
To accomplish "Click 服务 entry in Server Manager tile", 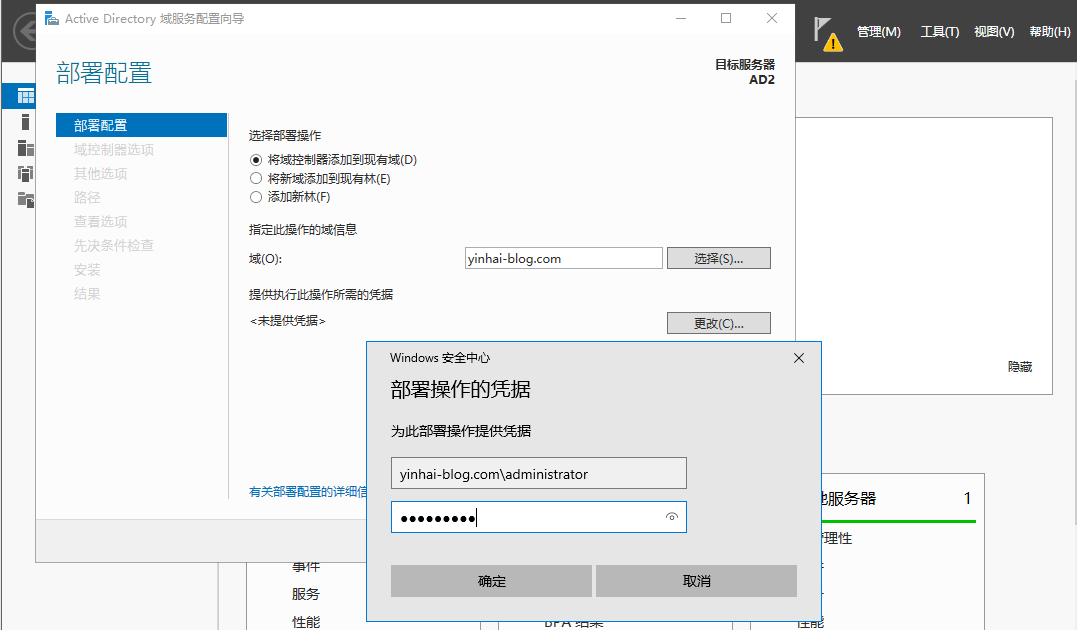I will pos(306,594).
